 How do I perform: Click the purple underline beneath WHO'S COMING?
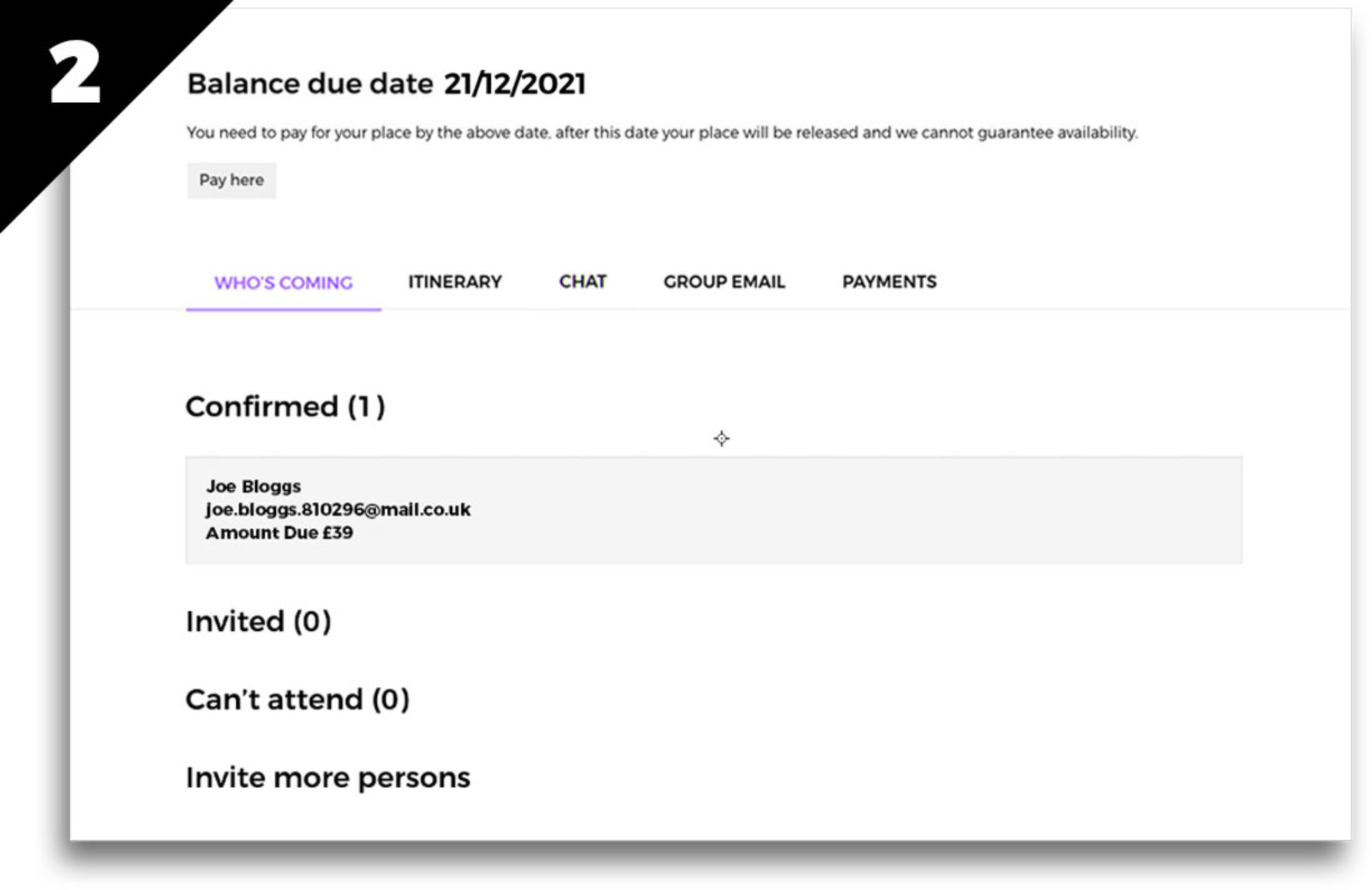[283, 309]
